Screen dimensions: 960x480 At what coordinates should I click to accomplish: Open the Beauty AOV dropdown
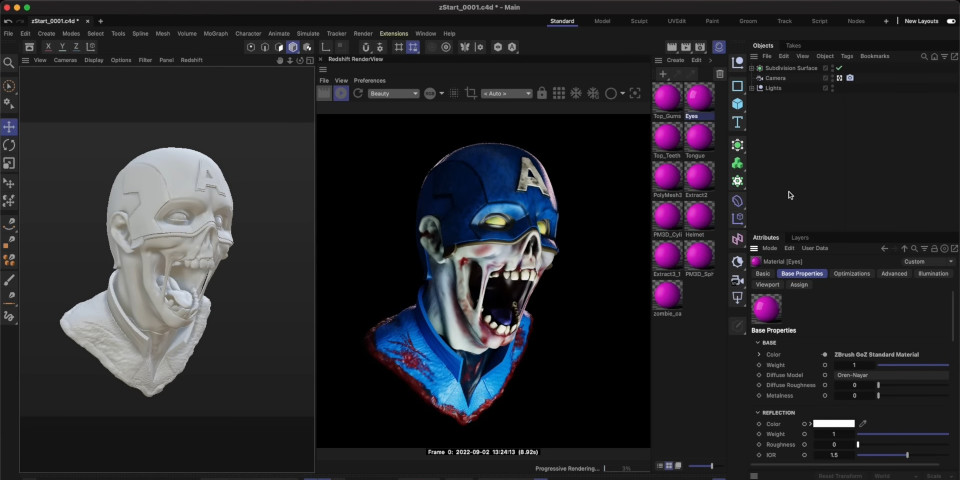click(x=394, y=94)
